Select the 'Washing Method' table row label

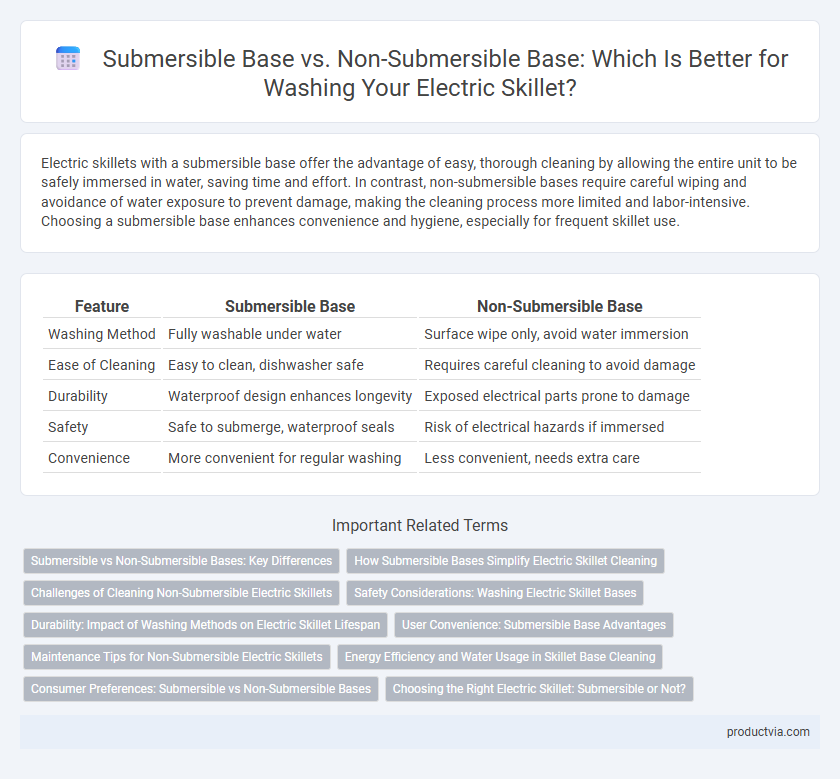(102, 334)
